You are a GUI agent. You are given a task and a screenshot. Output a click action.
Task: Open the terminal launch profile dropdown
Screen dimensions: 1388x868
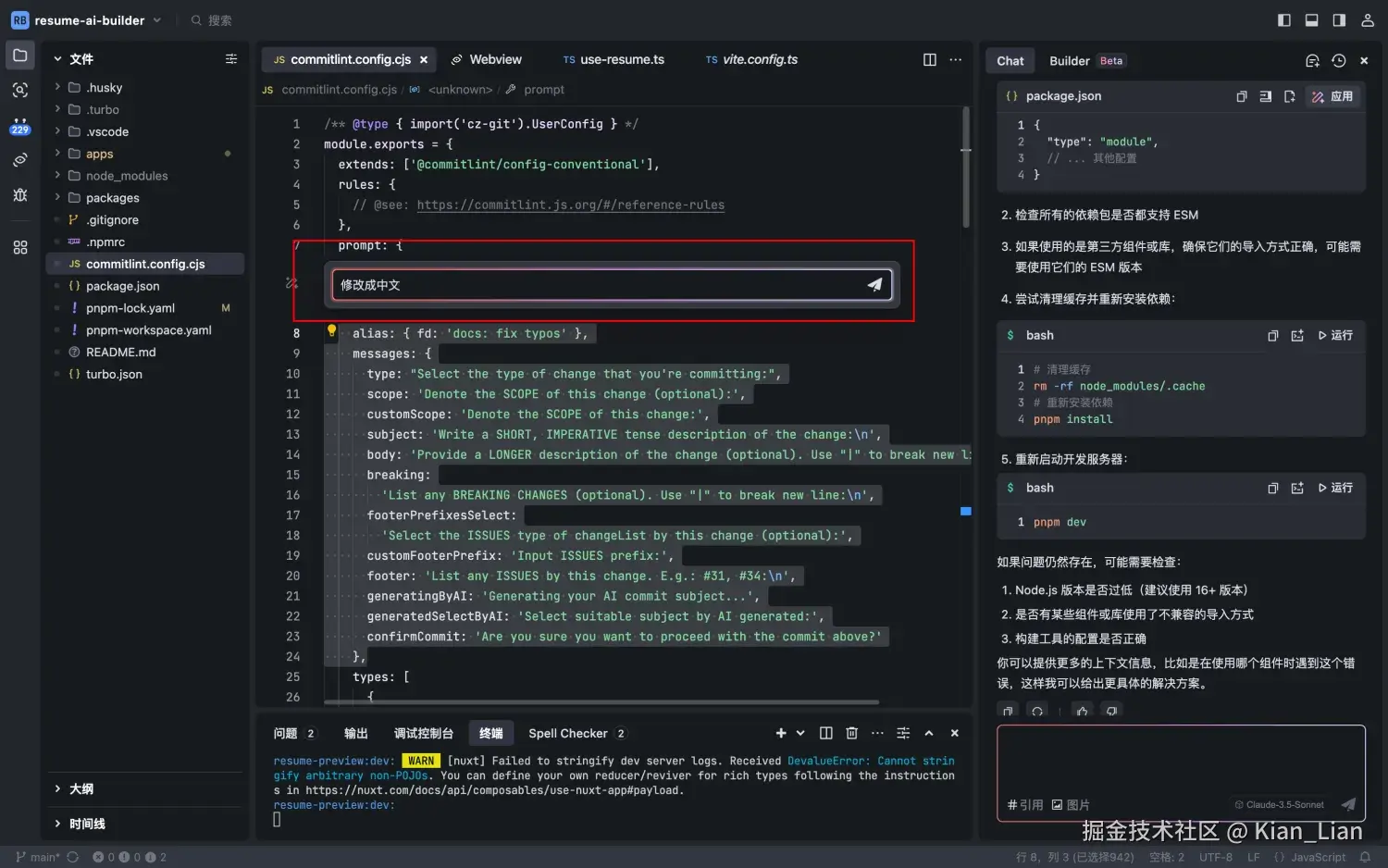click(x=800, y=733)
